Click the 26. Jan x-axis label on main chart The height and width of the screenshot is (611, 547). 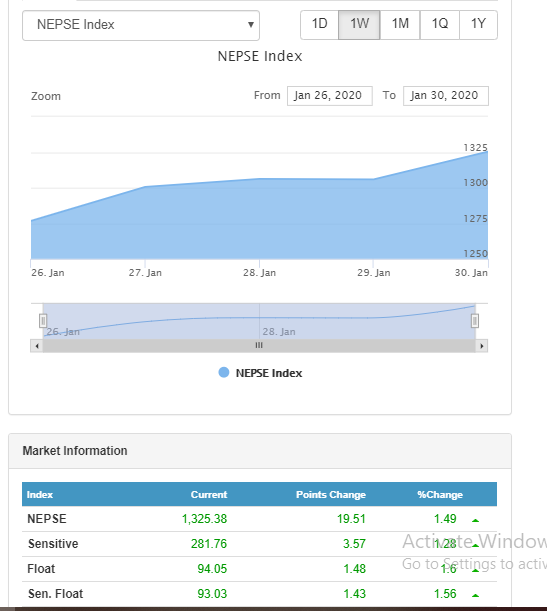(48, 273)
